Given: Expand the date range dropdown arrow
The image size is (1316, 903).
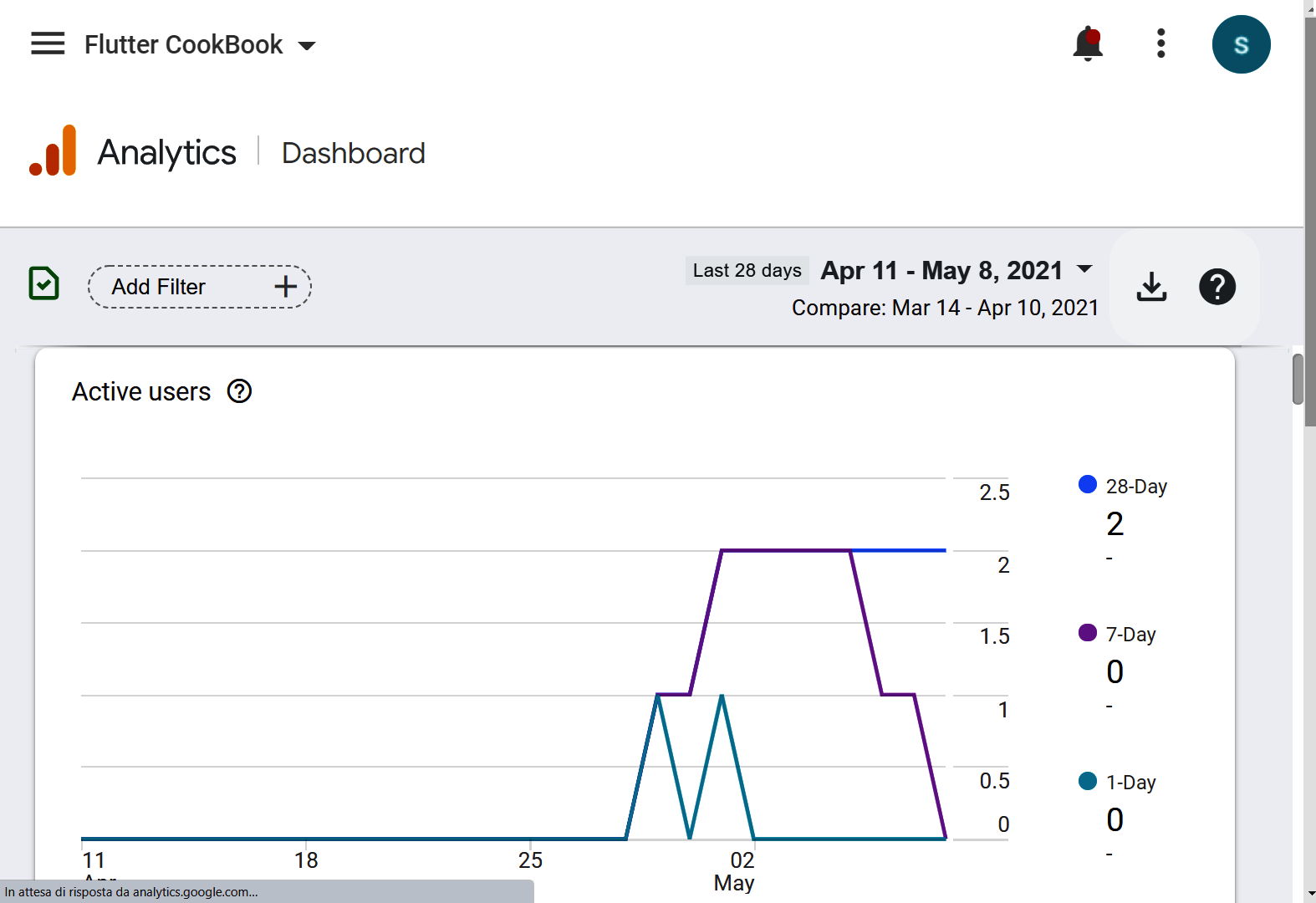Looking at the screenshot, I should click(x=1084, y=269).
